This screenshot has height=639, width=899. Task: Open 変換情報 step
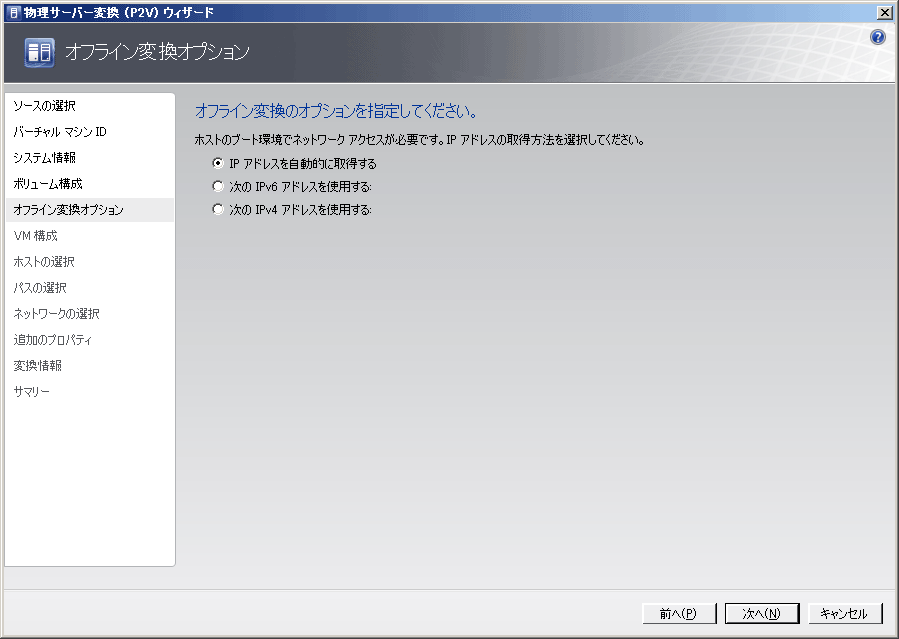(38, 366)
